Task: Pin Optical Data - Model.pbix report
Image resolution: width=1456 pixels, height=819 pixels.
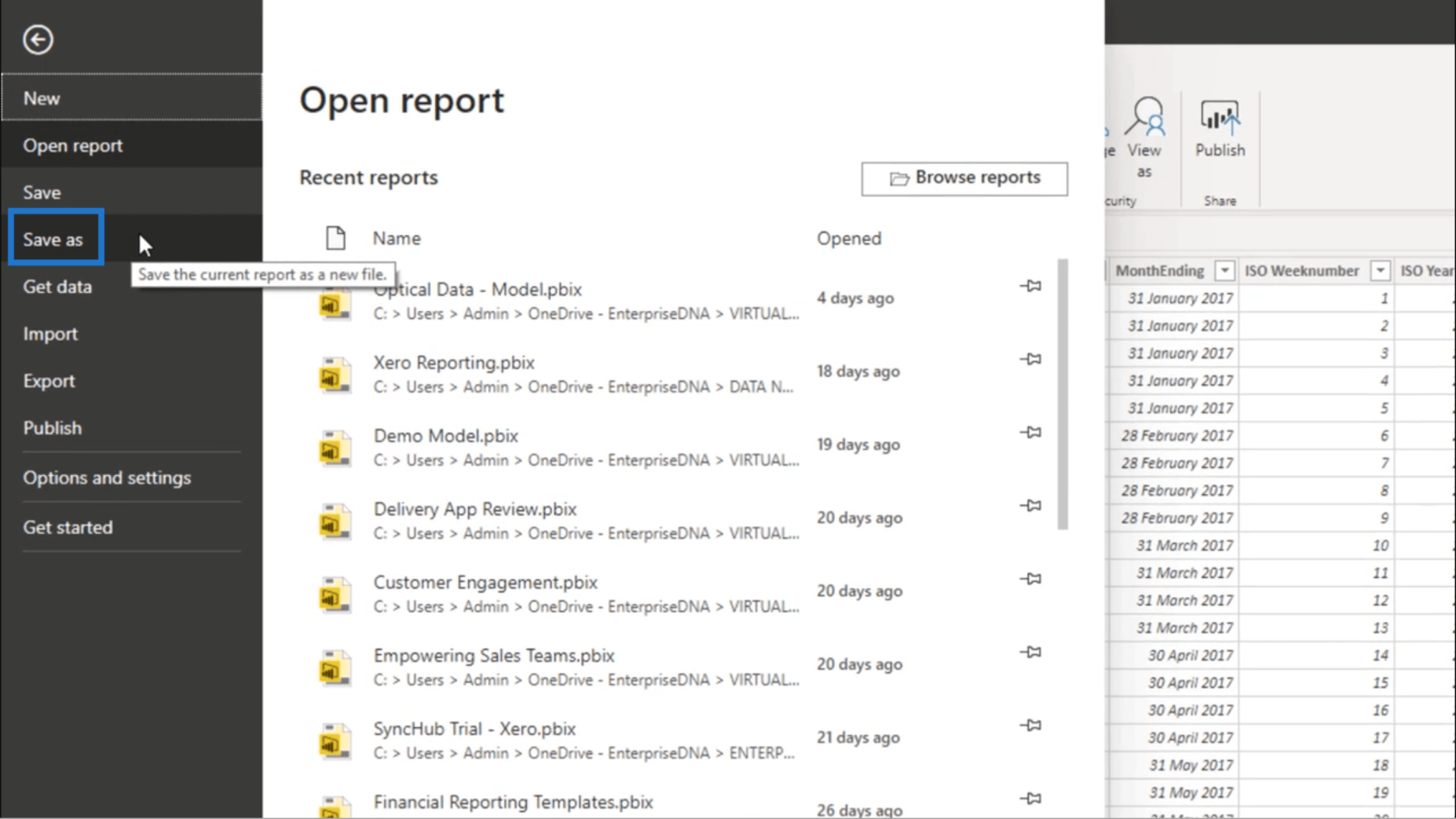Action: tap(1030, 285)
